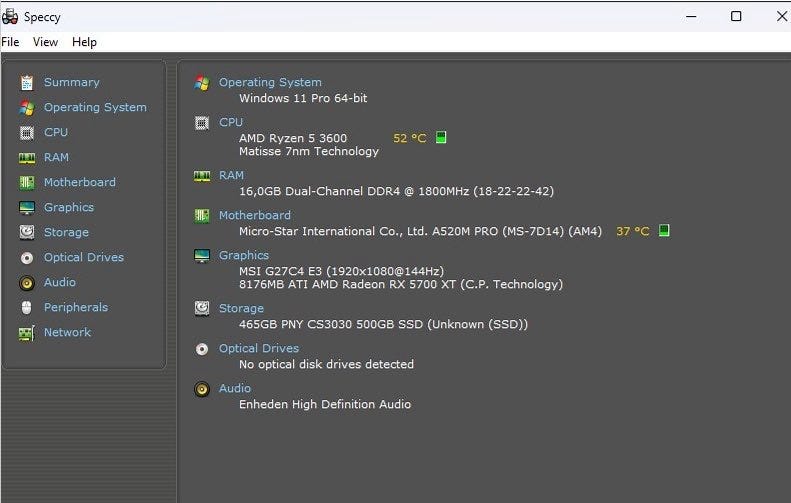The width and height of the screenshot is (791, 503).
Task: Open Motherboard details from sidebar
Action: click(x=80, y=182)
